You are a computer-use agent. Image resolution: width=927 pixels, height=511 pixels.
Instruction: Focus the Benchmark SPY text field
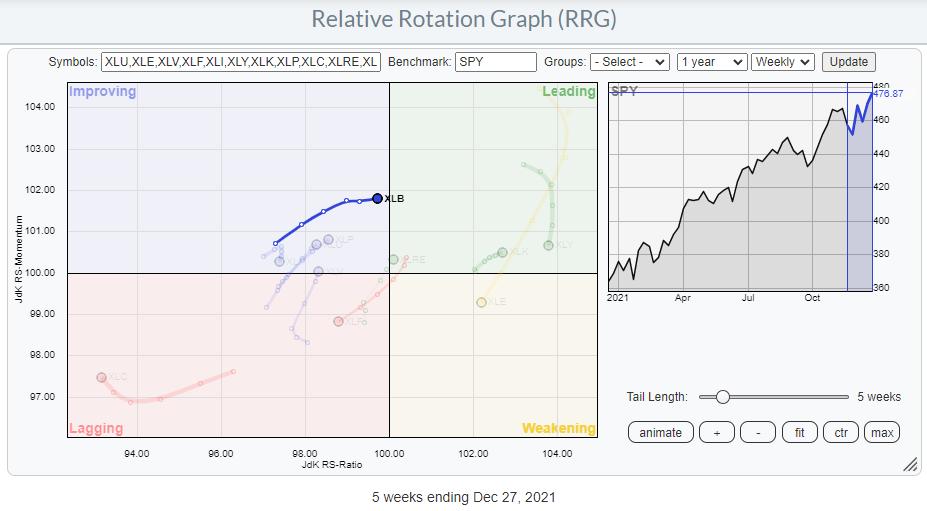coord(495,62)
